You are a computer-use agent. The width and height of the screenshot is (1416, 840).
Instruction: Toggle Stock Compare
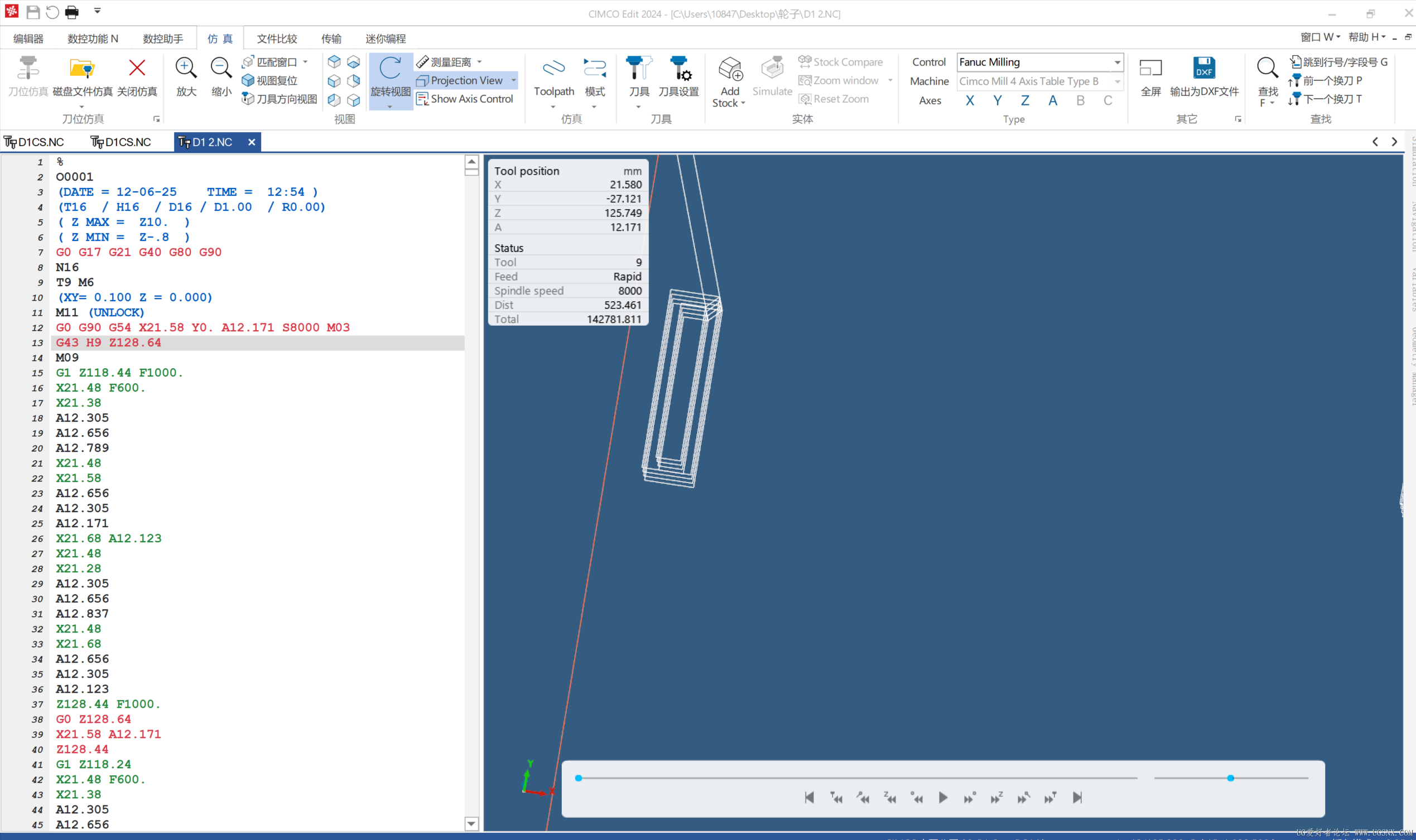coord(841,62)
